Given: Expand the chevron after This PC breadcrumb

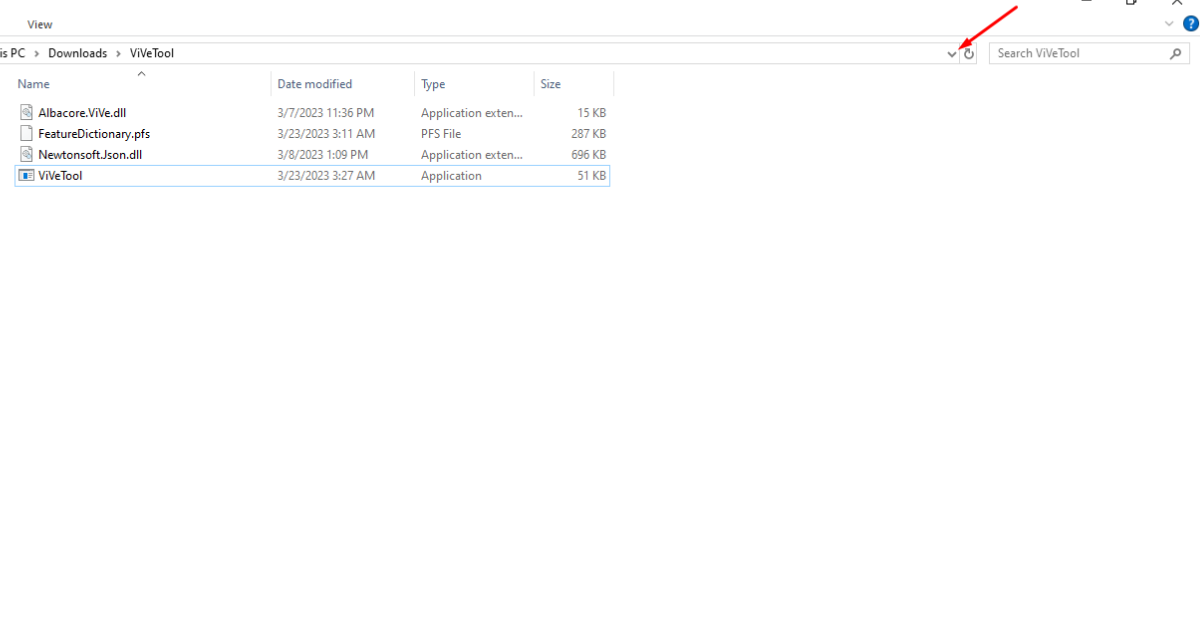Looking at the screenshot, I should point(36,53).
